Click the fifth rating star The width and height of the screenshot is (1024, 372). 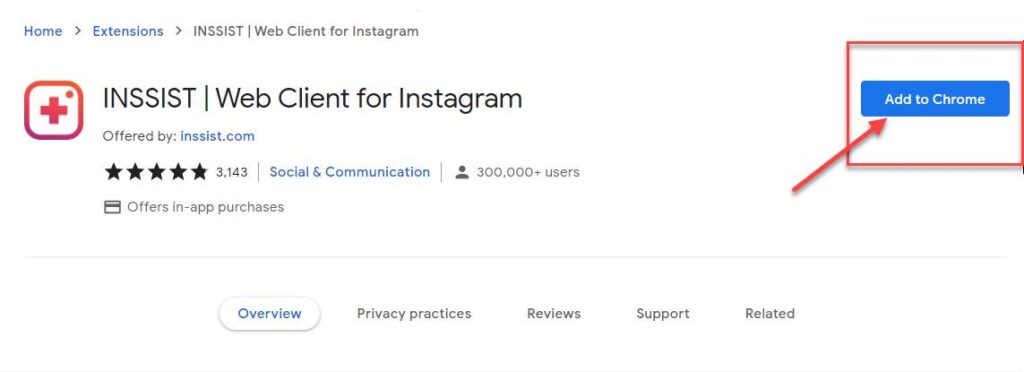click(x=199, y=172)
